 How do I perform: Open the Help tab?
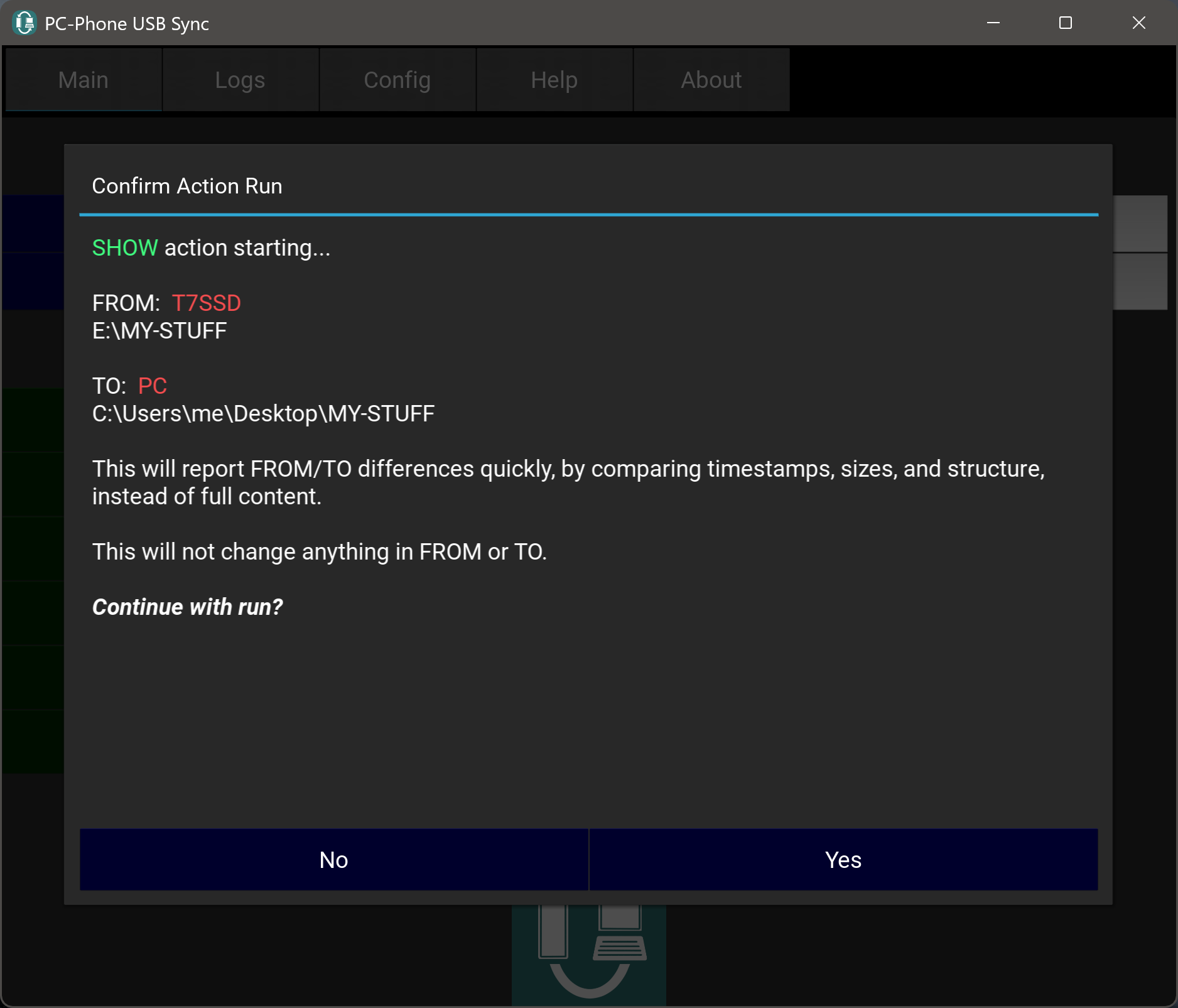click(554, 80)
